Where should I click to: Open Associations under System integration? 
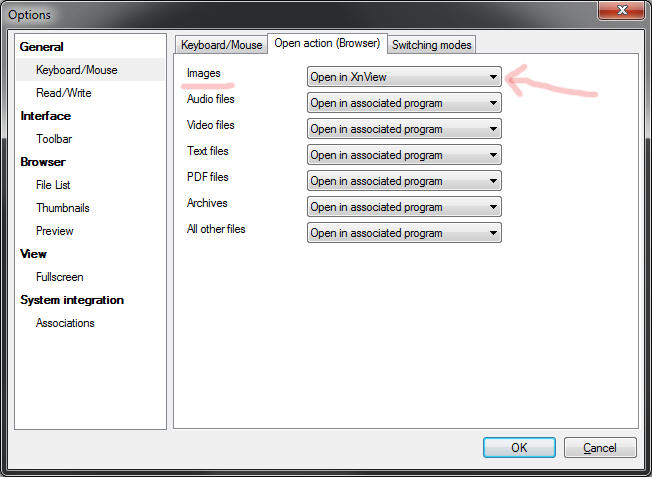[x=65, y=323]
